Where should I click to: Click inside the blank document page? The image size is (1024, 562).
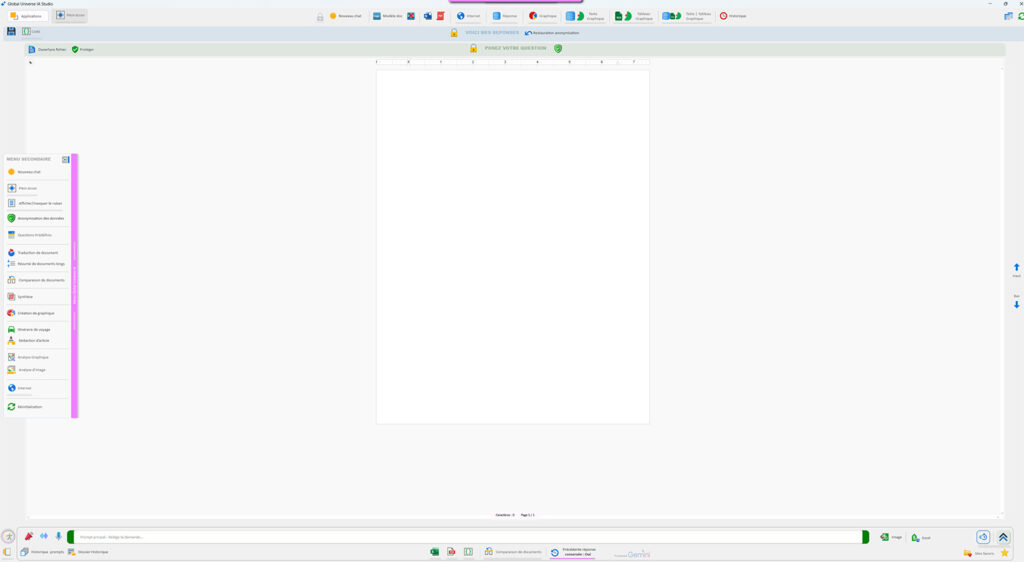point(513,247)
